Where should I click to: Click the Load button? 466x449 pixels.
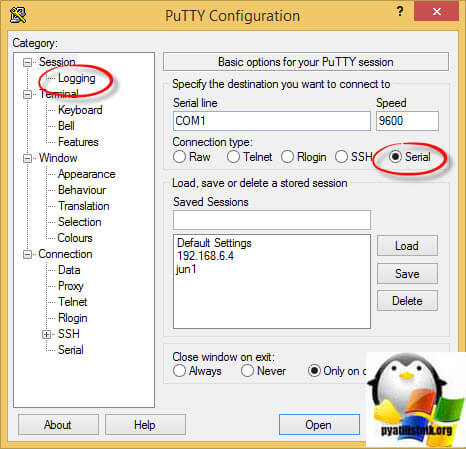click(407, 246)
